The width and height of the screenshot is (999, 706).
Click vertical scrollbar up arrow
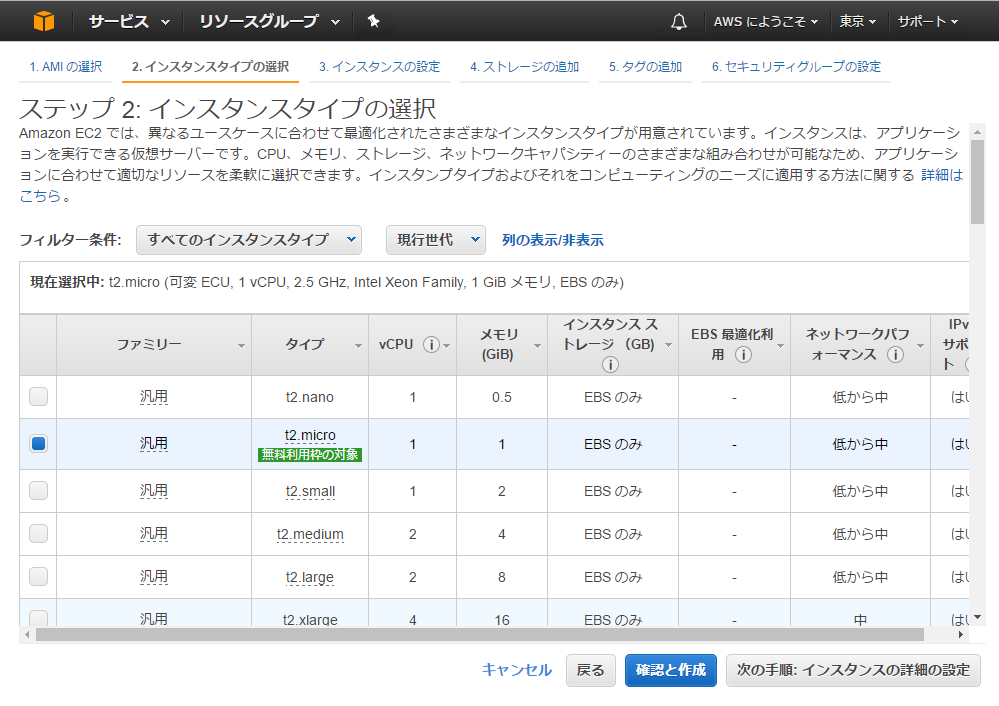[x=977, y=132]
